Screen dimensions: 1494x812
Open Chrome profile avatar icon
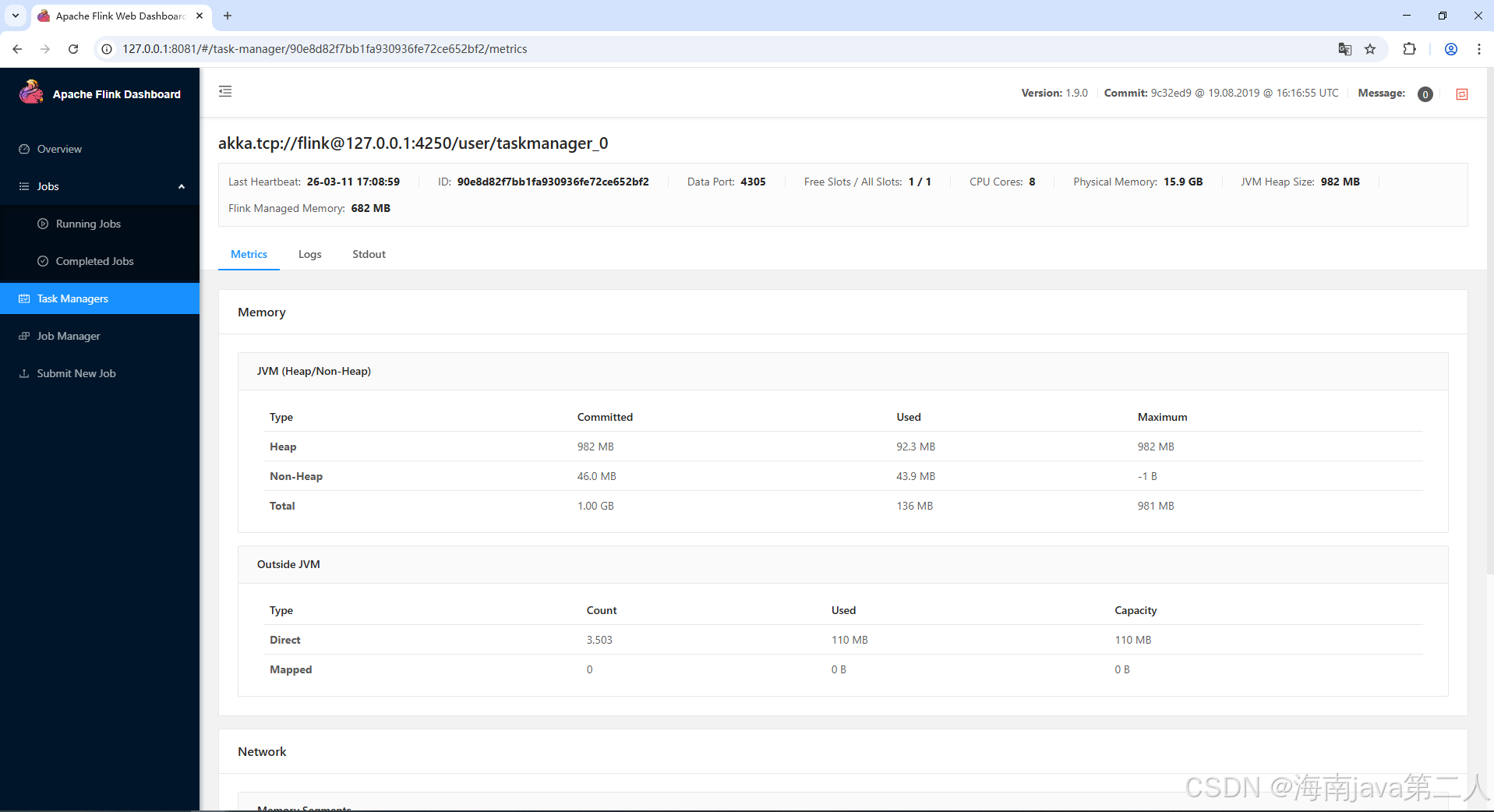pyautogui.click(x=1451, y=49)
